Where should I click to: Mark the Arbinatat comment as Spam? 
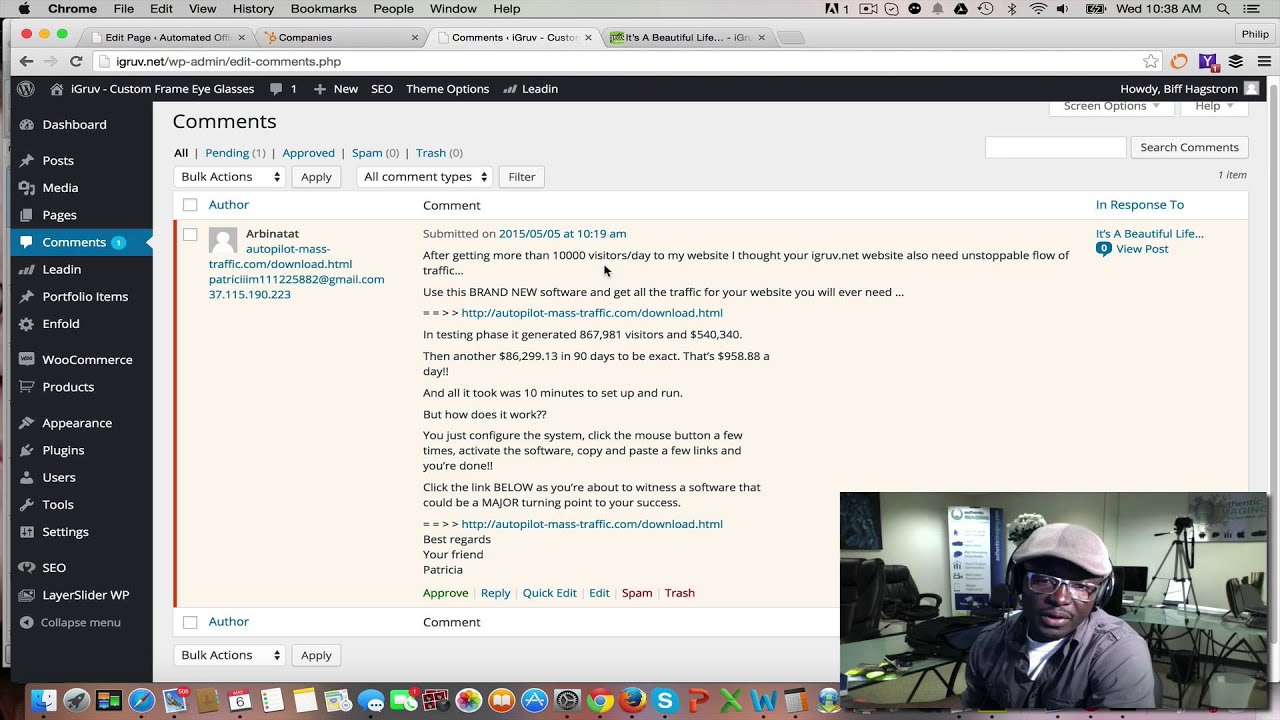(637, 593)
